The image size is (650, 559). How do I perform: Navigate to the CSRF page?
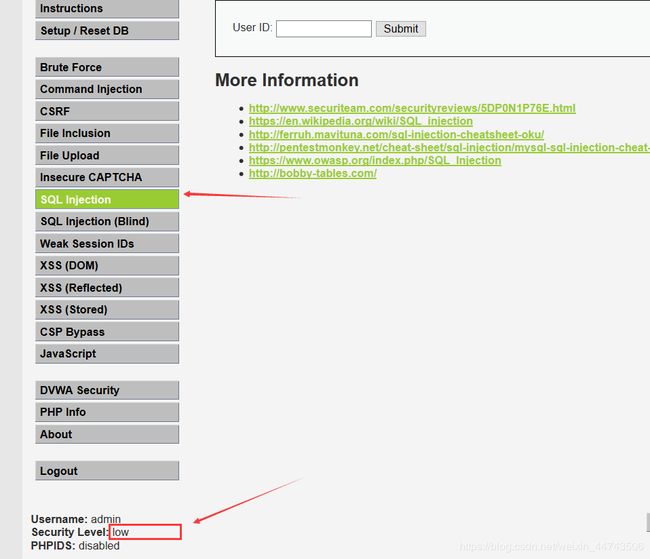pyautogui.click(x=106, y=111)
